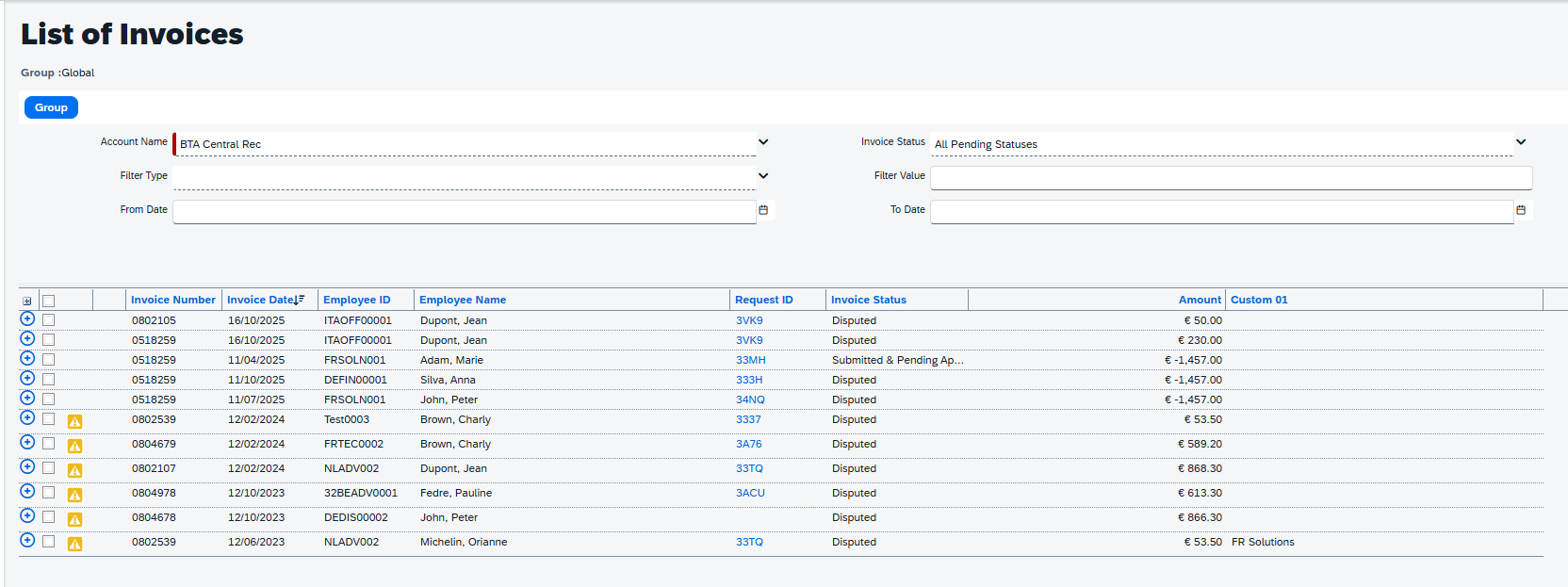
Task: Click the invoice date '12/06/2023' cell
Action: pyautogui.click(x=256, y=542)
